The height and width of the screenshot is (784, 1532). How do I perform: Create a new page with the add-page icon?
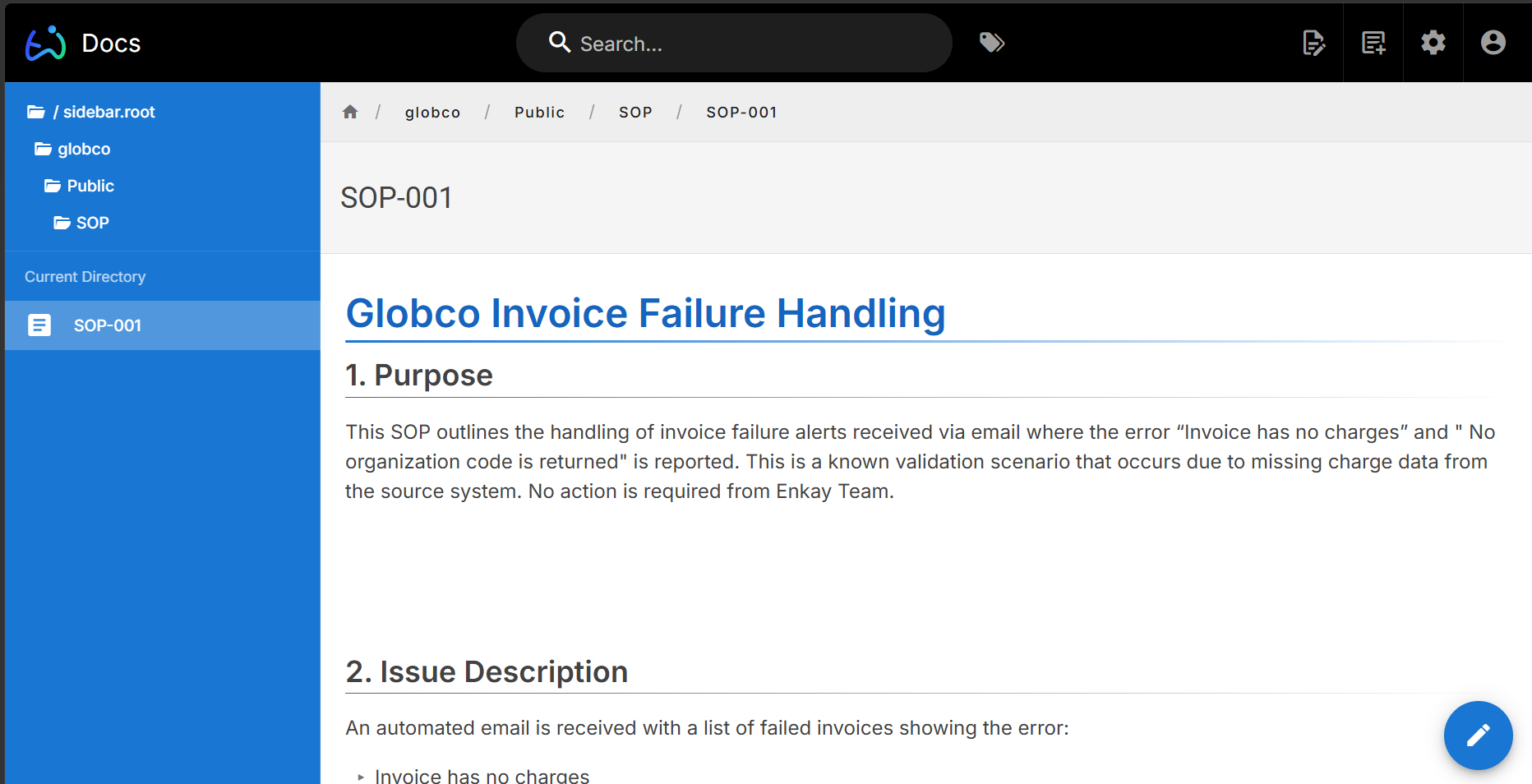pos(1373,43)
